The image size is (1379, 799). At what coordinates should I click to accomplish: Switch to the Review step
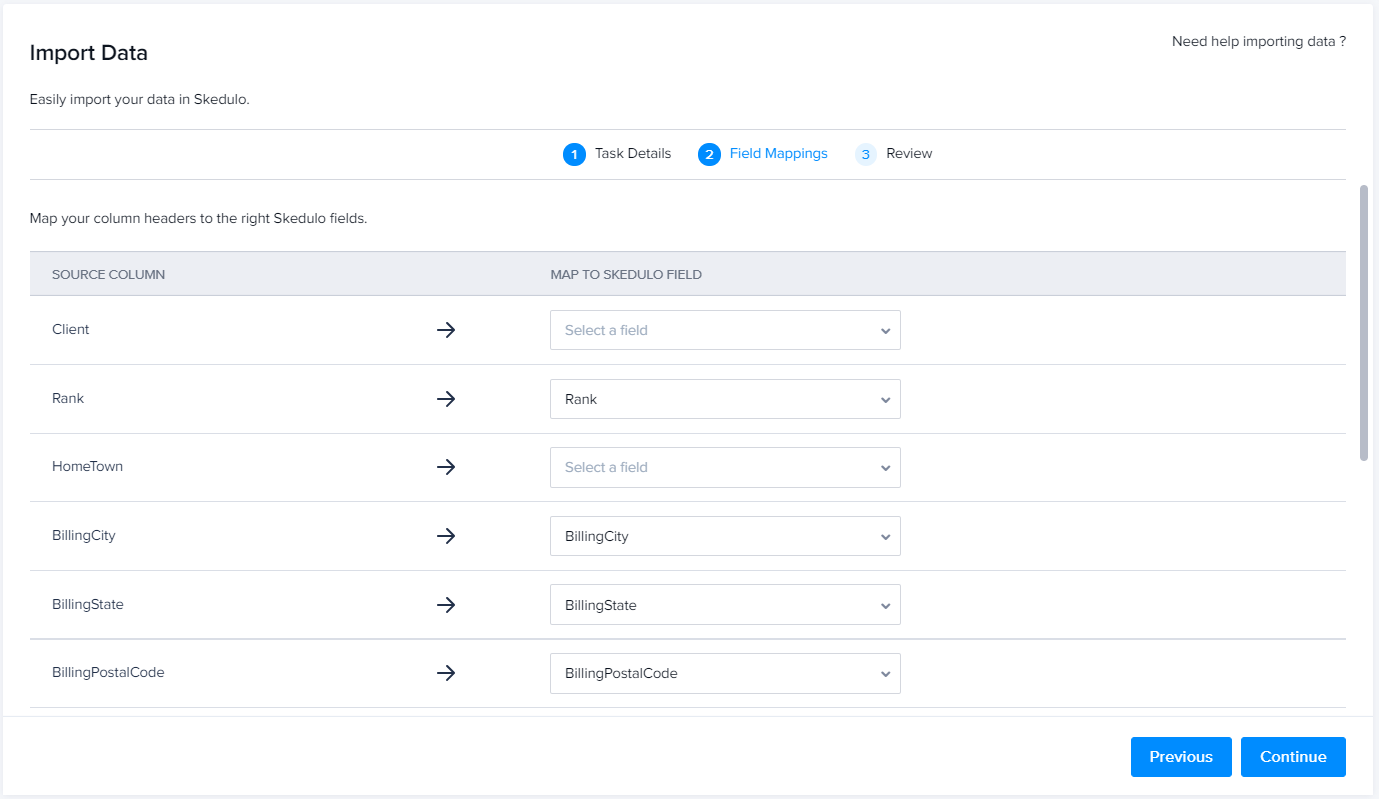tap(908, 153)
